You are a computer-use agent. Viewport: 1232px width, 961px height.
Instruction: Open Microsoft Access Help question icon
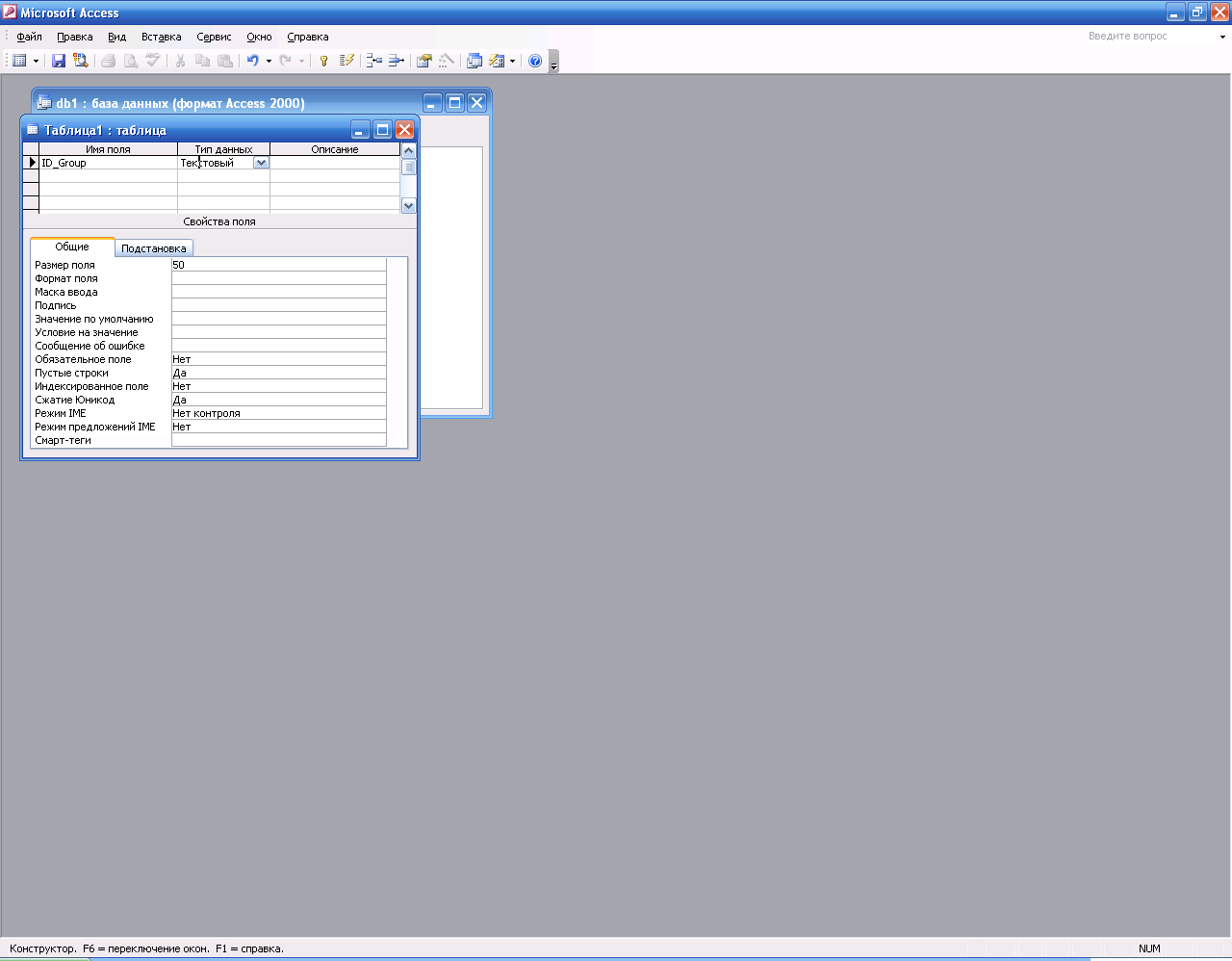535,61
